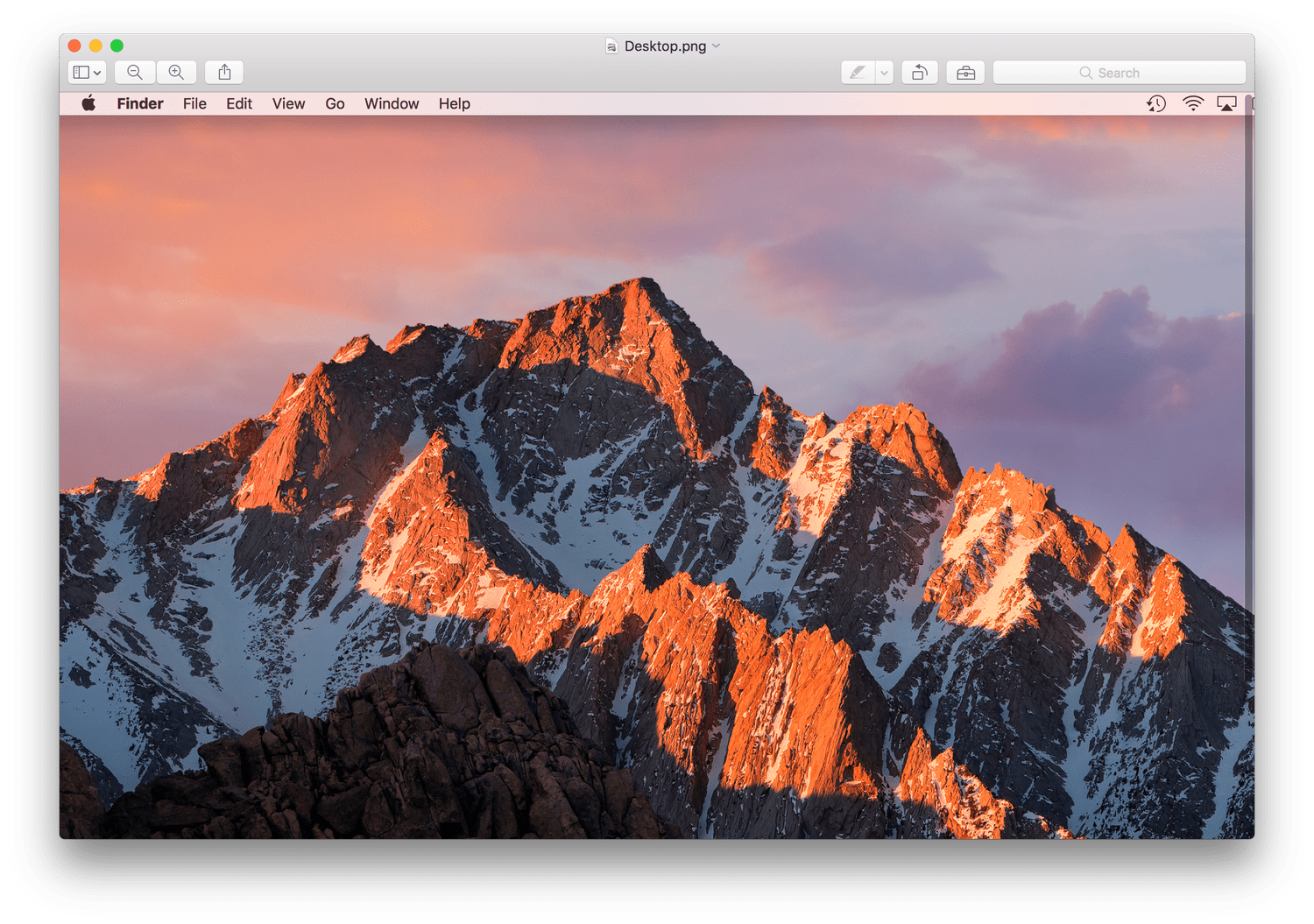Click the bold Finder menu label
The height and width of the screenshot is (924, 1314).
pos(140,103)
